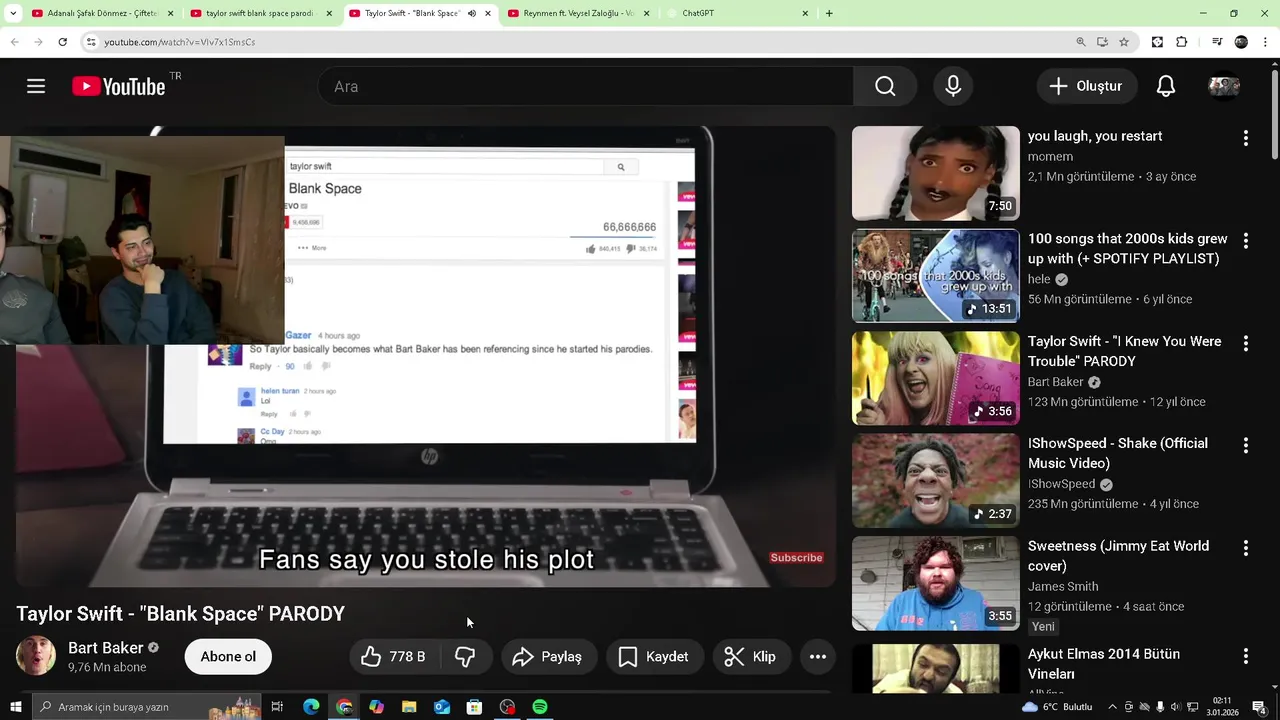Image resolution: width=1280 pixels, height=720 pixels.
Task: Show hidden system tray icons
Action: 1113,707
